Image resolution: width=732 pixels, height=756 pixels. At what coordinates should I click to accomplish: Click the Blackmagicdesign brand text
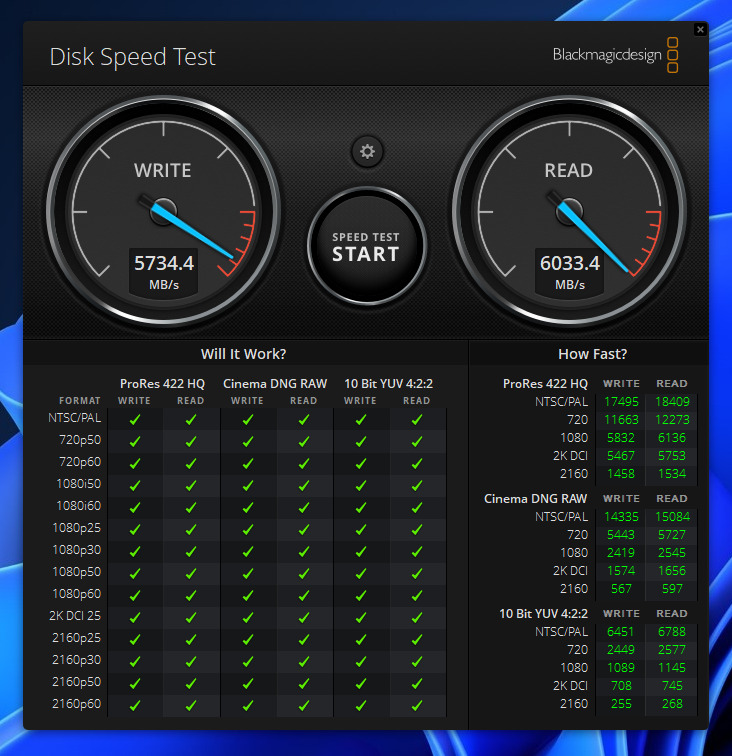606,55
